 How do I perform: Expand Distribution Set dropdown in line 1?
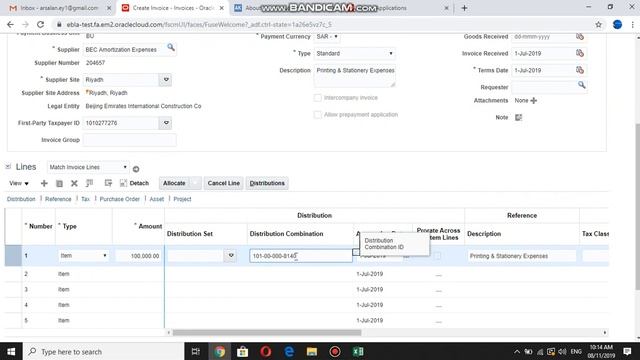tap(231, 256)
